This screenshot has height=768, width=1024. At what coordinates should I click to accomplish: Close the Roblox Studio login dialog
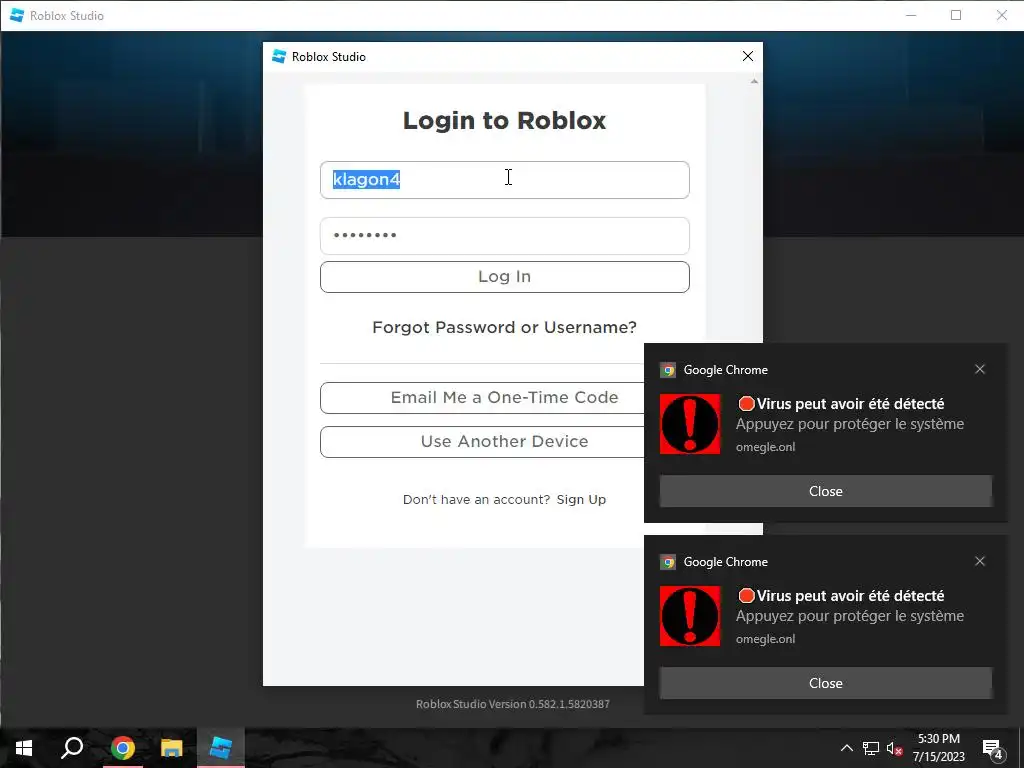748,56
